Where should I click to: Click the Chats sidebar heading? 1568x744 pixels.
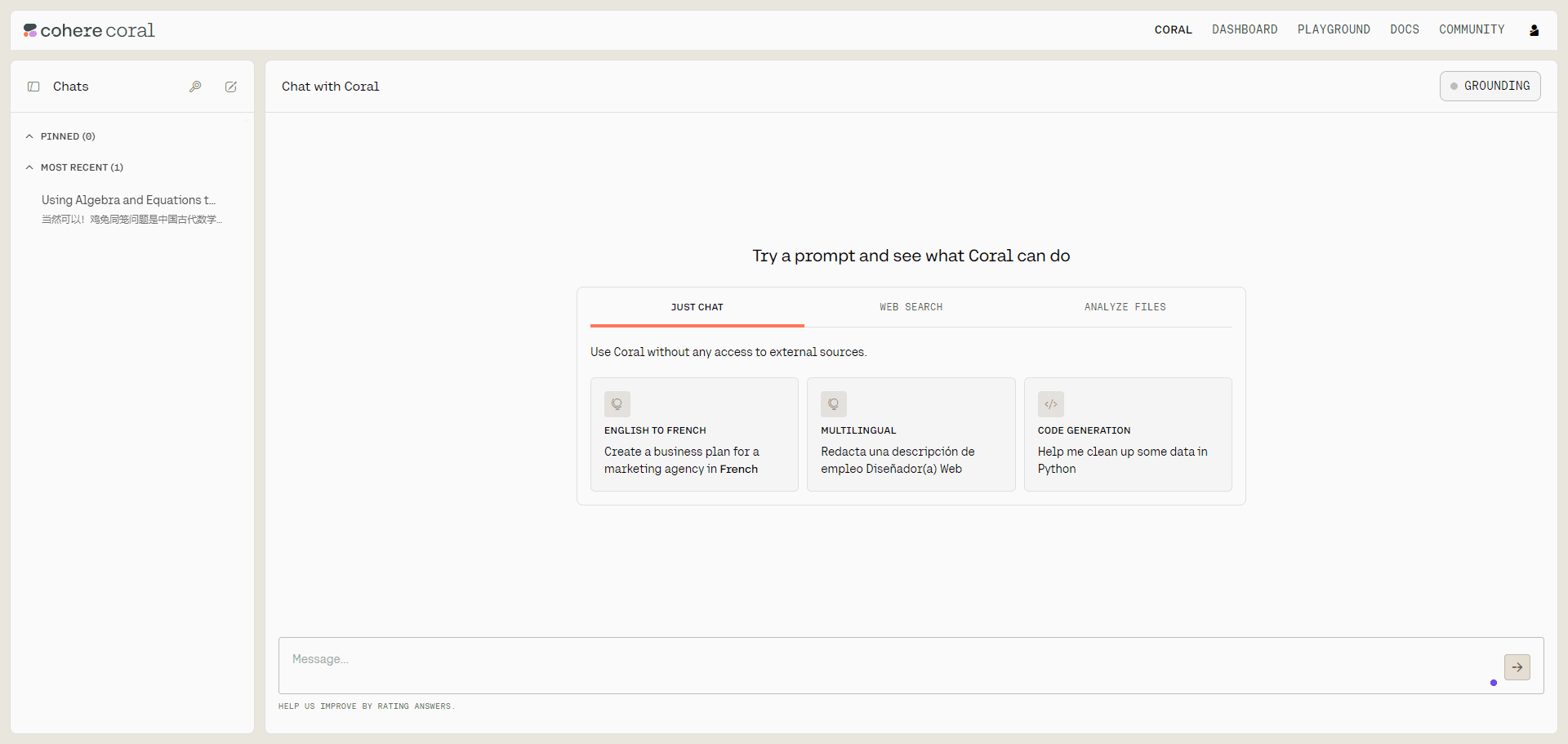[71, 87]
